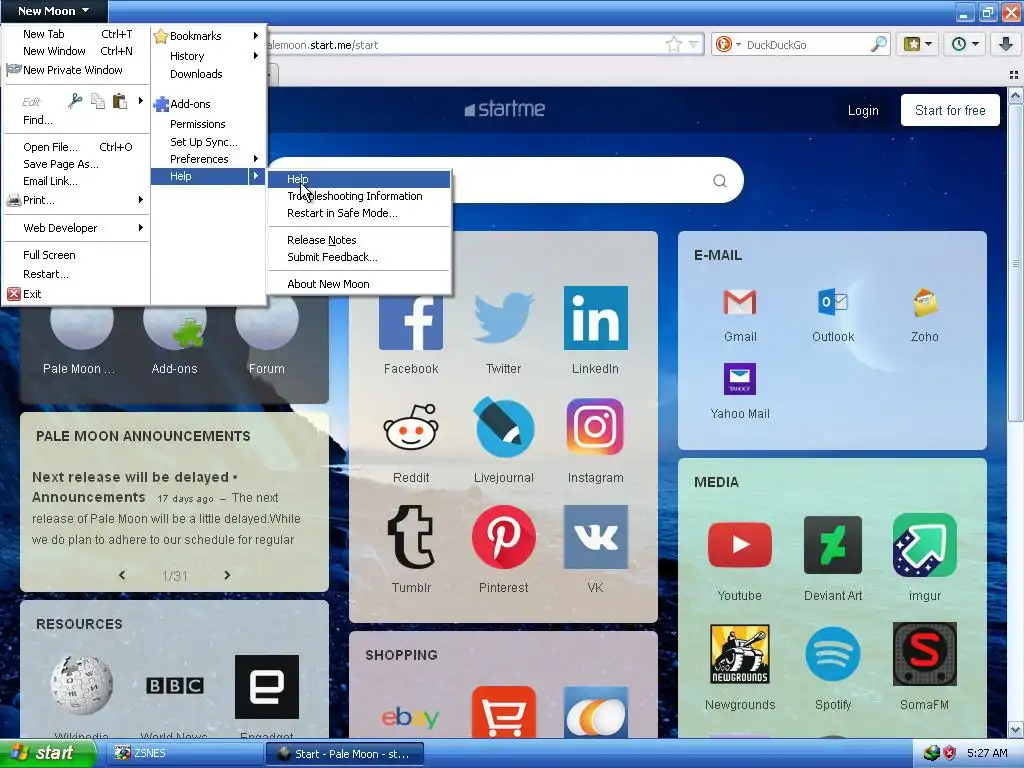Choose Troubleshooting Information
The height and width of the screenshot is (768, 1024).
point(359,196)
